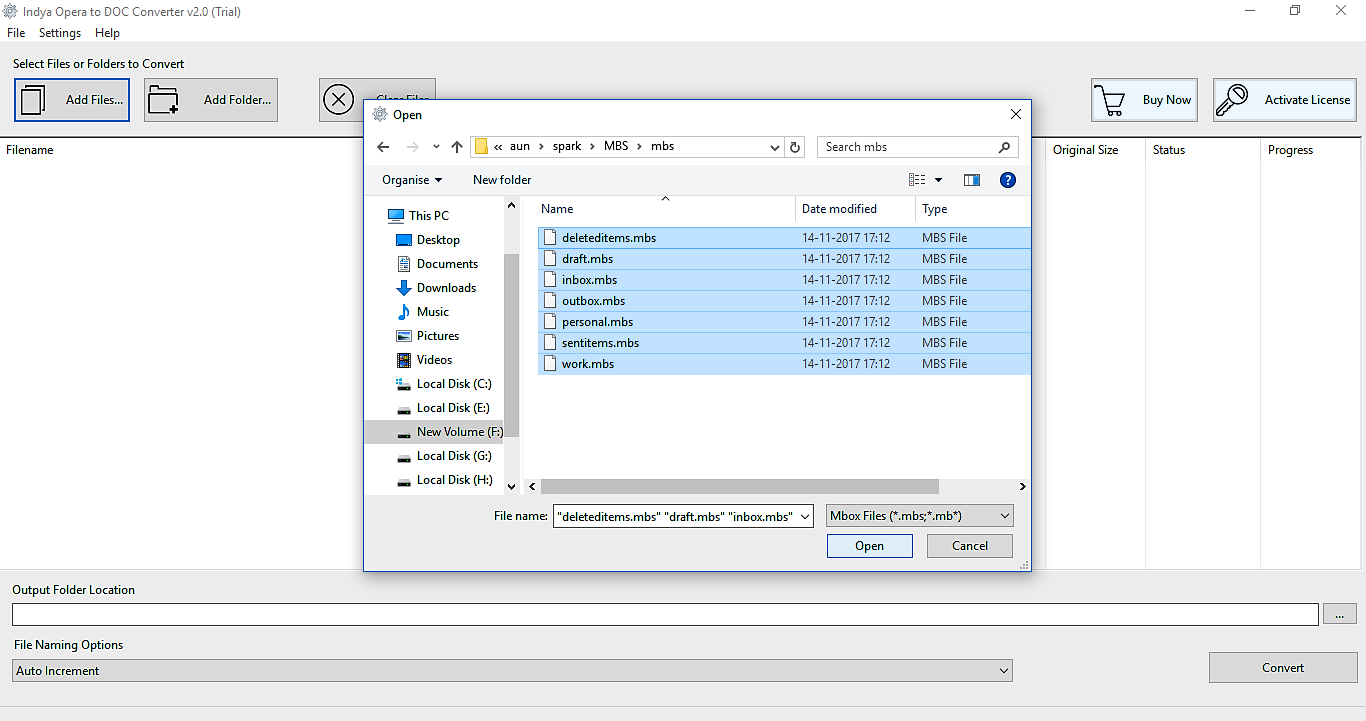The height and width of the screenshot is (721, 1366).
Task: Change view layout icon
Action: pyautogui.click(x=917, y=180)
